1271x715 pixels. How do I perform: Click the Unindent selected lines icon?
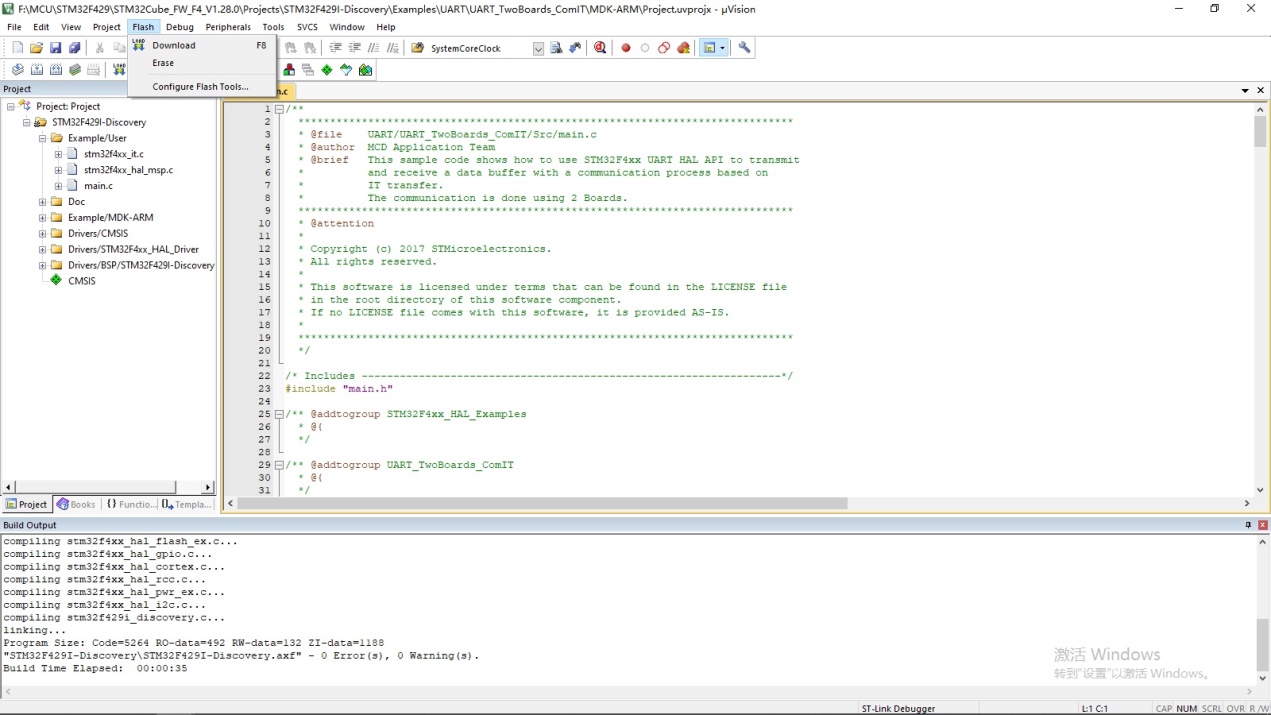(354, 48)
